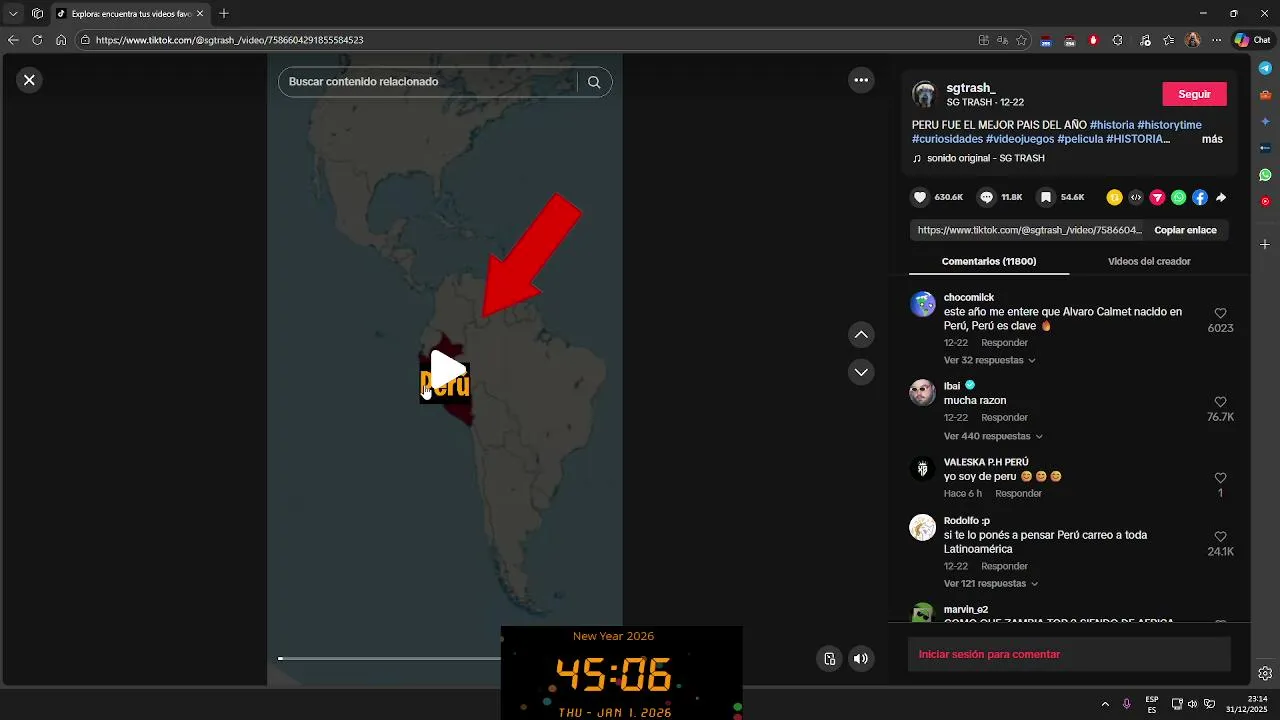
Task: Follow sgtrash_ with the Seguir button
Action: [x=1194, y=94]
